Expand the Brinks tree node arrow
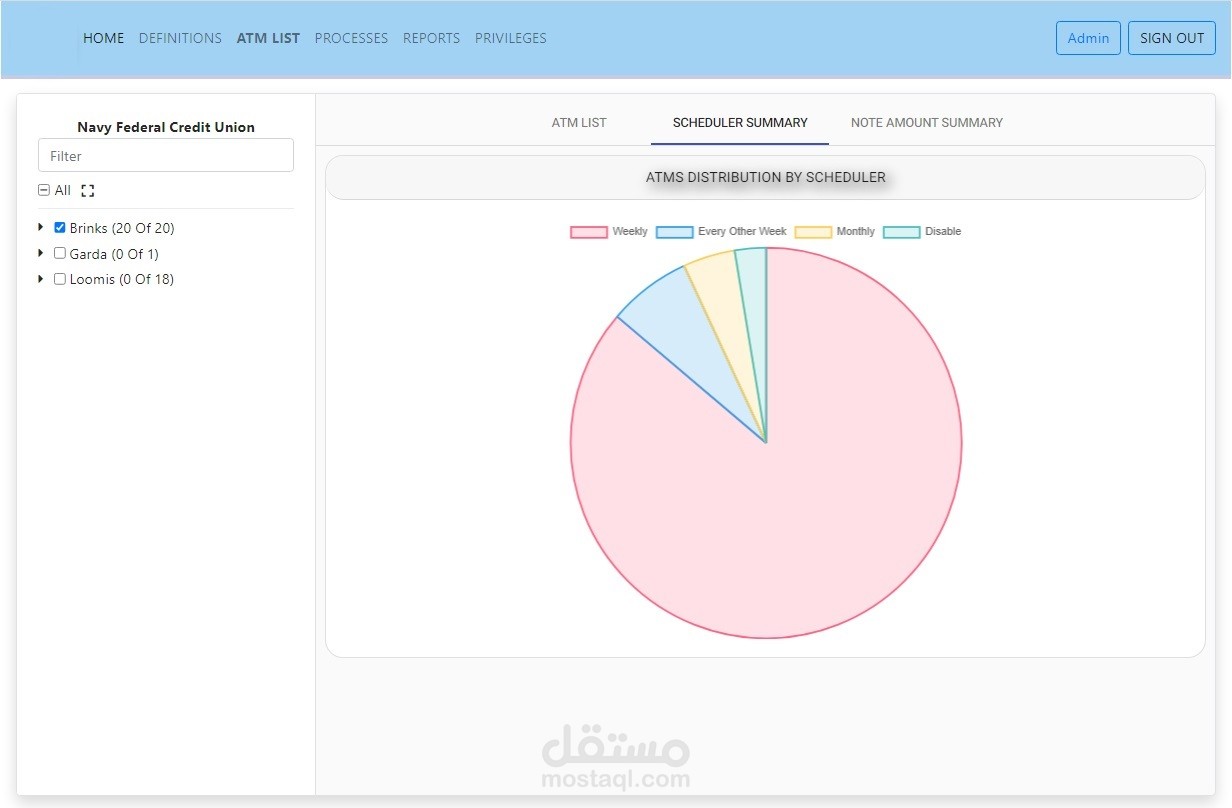The height and width of the screenshot is (808, 1232). point(41,228)
